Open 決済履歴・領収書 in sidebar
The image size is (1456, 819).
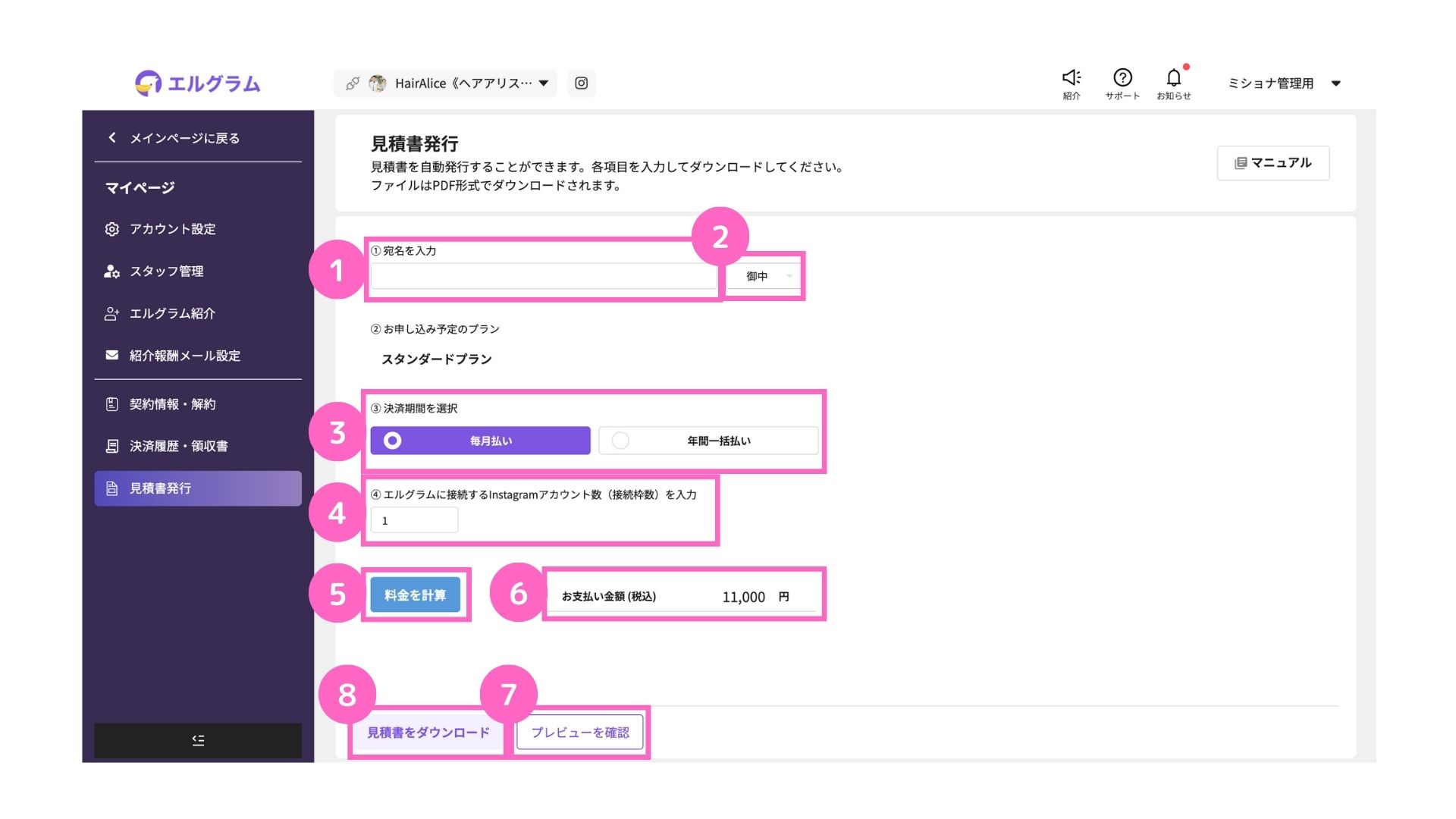pyautogui.click(x=178, y=446)
